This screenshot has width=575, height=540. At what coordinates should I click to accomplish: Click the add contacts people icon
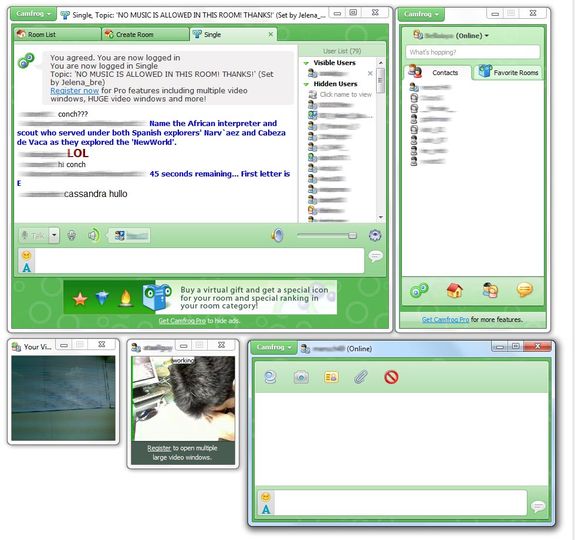490,290
